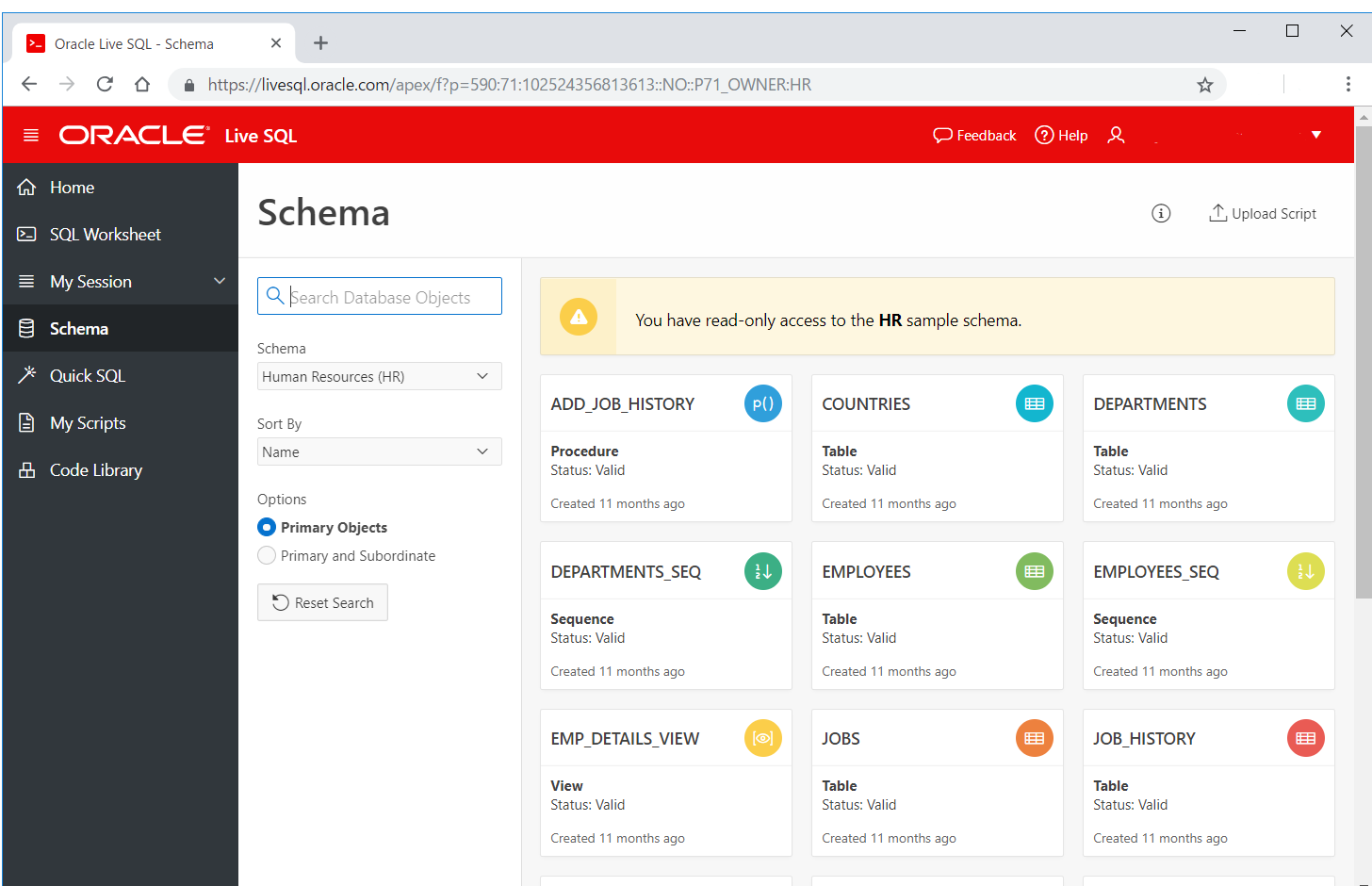Expand the My Session sidebar chevron
The width and height of the screenshot is (1372, 886).
click(220, 281)
